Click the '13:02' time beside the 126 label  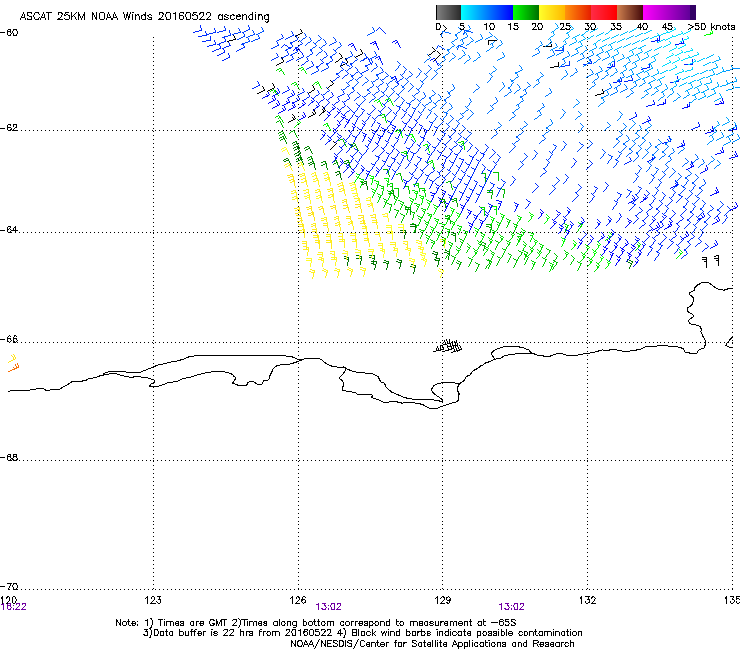[x=328, y=607]
